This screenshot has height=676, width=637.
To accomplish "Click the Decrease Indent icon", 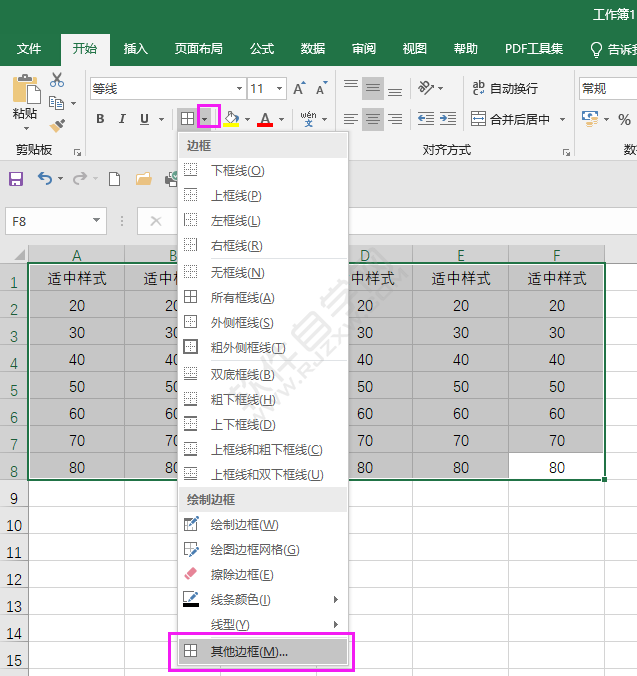I will [x=426, y=119].
